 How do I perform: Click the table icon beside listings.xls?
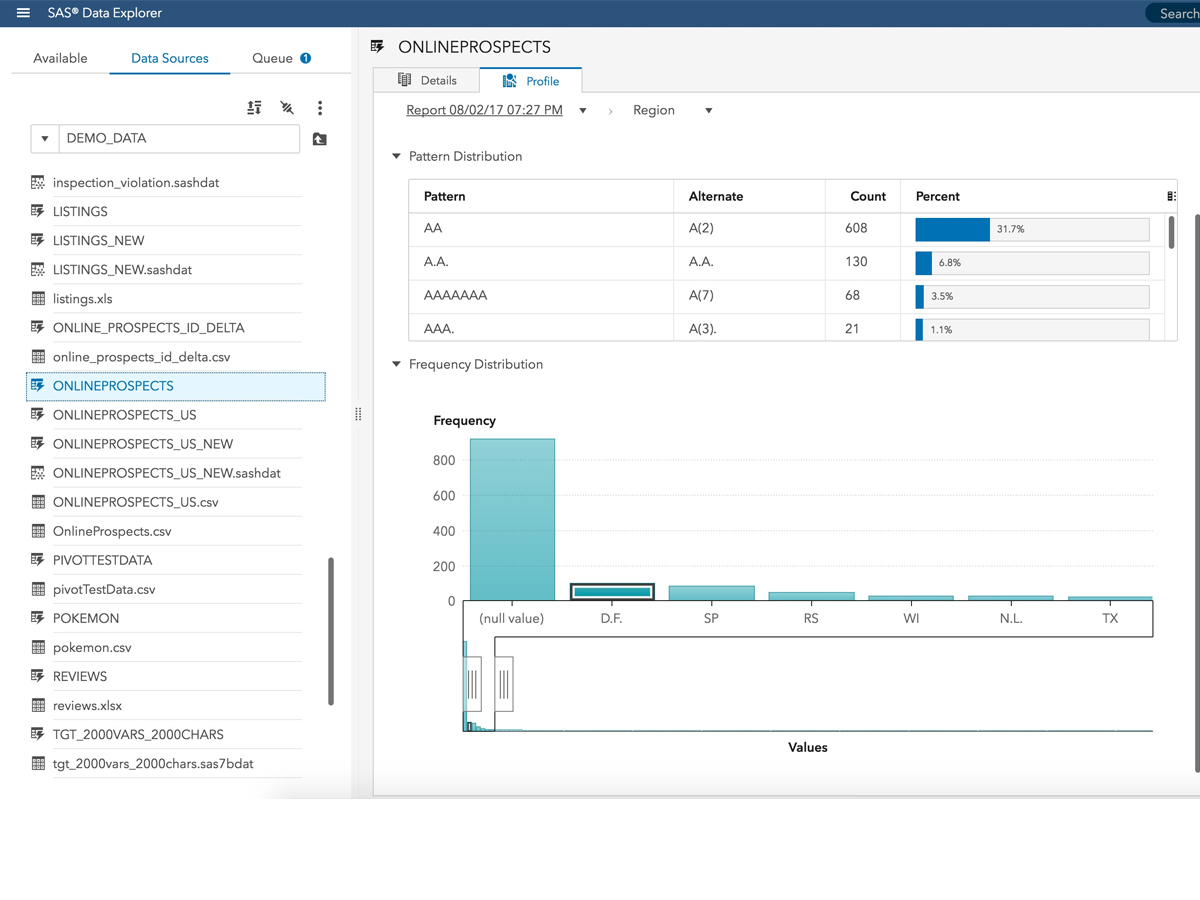click(38, 299)
